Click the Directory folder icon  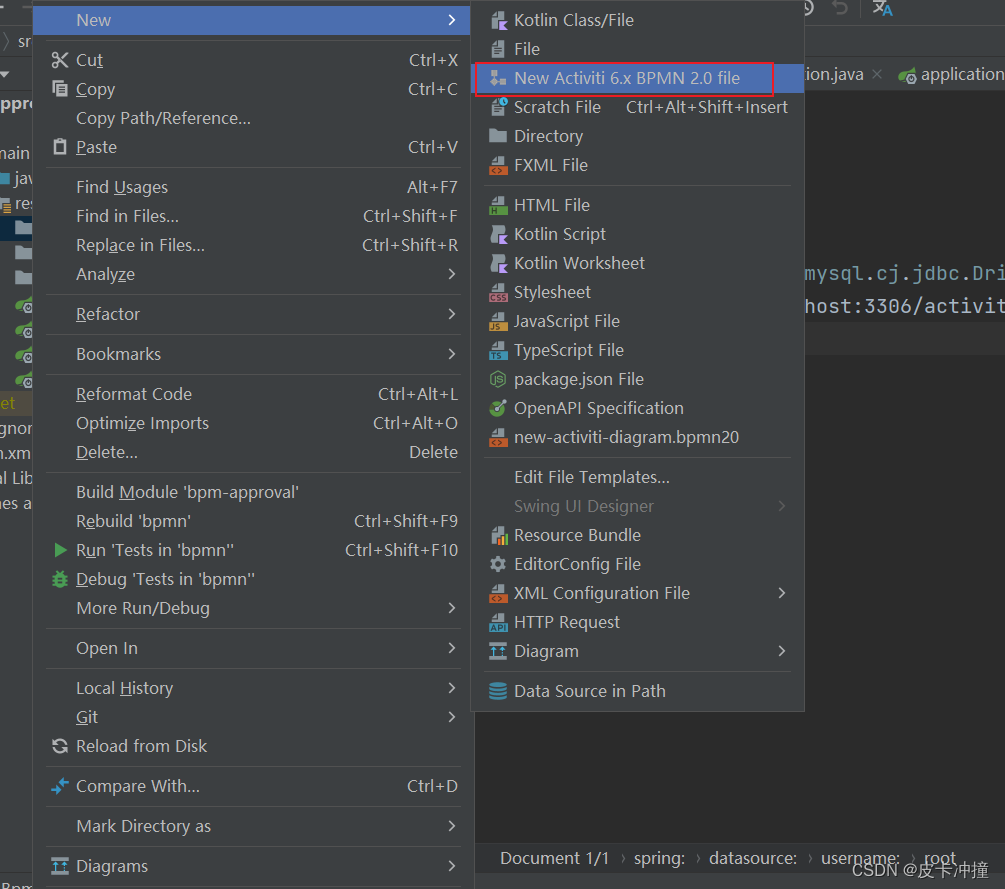(498, 136)
